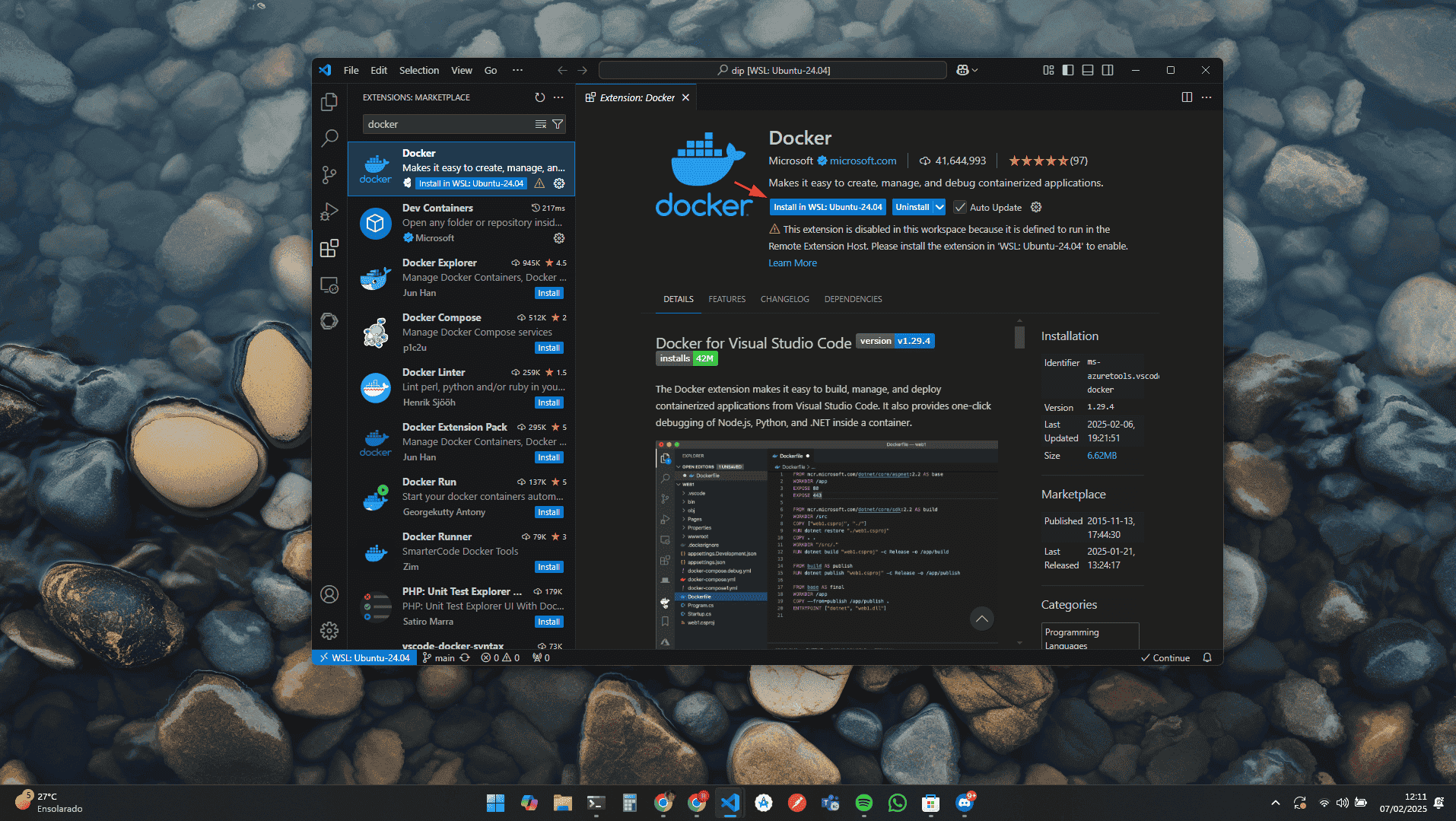Image resolution: width=1456 pixels, height=821 pixels.
Task: Click the extension details vertical scrollbar
Action: (x=1019, y=336)
